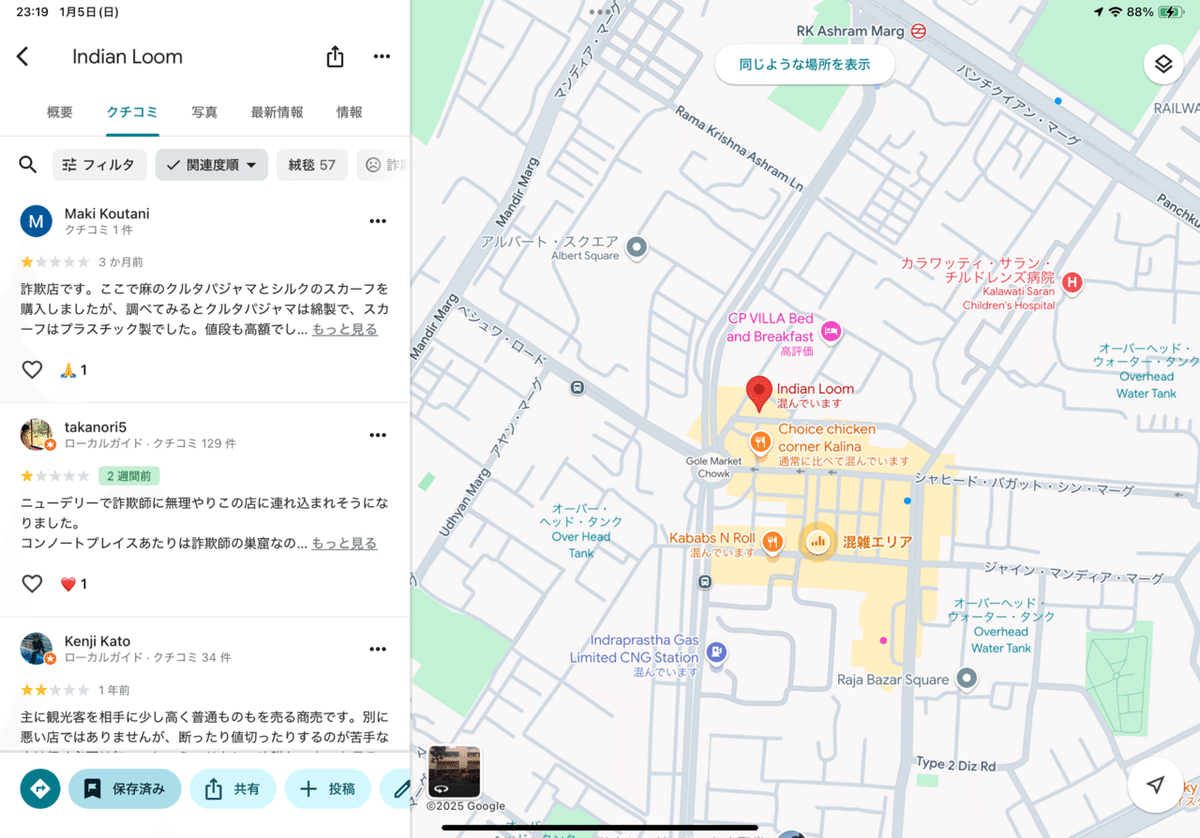Go back using the left arrow
Image resolution: width=1200 pixels, height=838 pixels.
coord(22,57)
